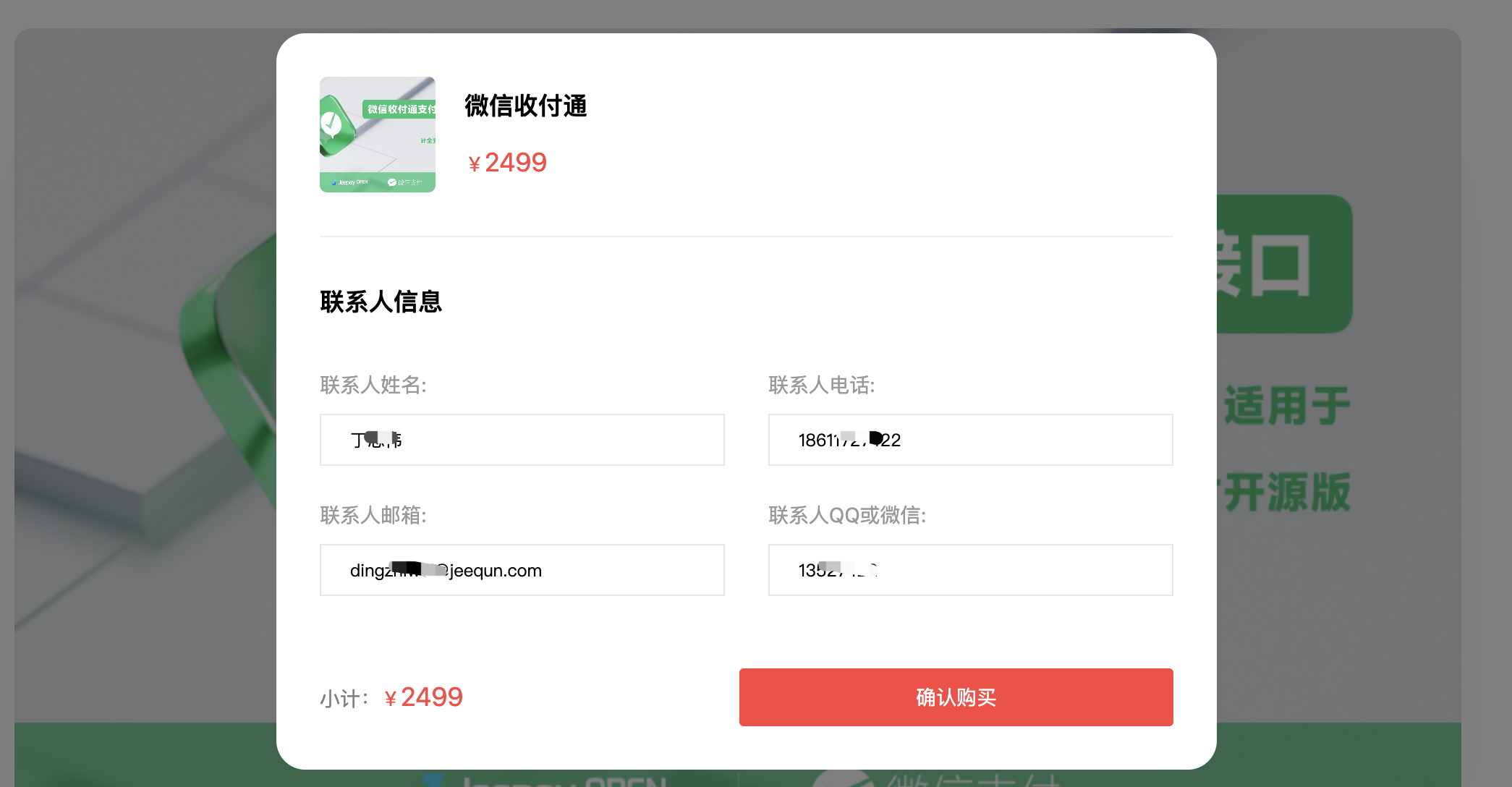Screen dimensions: 1512x787
Task: Click the 联系人姓名 label
Action: tap(373, 385)
